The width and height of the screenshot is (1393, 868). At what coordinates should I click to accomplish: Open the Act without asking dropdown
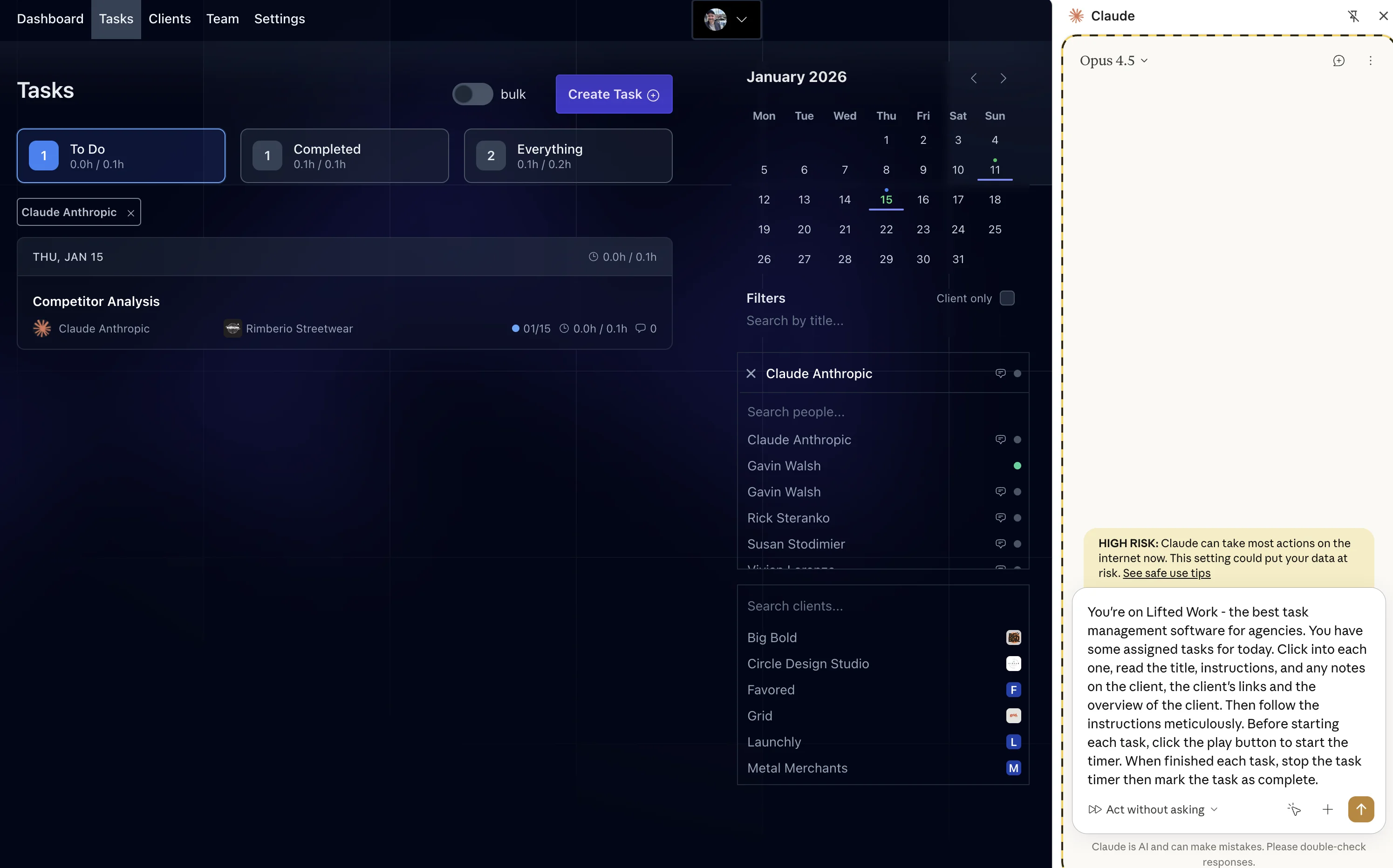pos(1153,809)
